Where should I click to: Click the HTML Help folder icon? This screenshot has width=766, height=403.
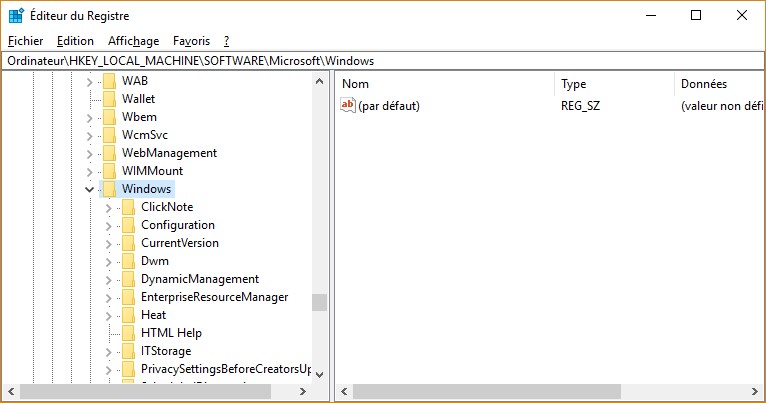pos(128,333)
